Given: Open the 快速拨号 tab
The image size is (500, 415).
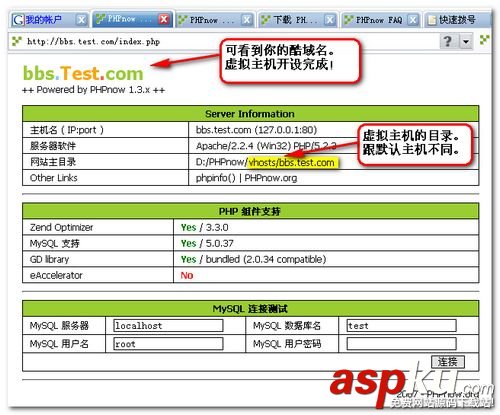Looking at the screenshot, I should point(457,20).
